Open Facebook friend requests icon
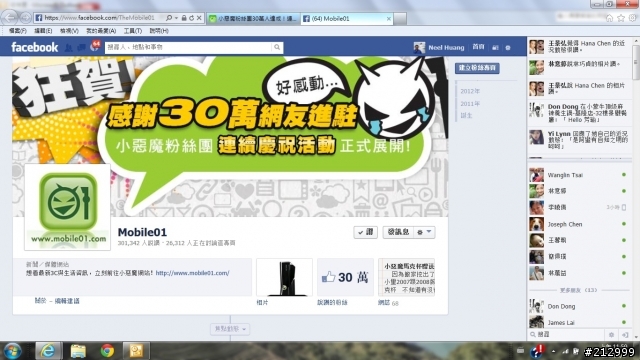This screenshot has height=360, width=640. click(x=69, y=48)
